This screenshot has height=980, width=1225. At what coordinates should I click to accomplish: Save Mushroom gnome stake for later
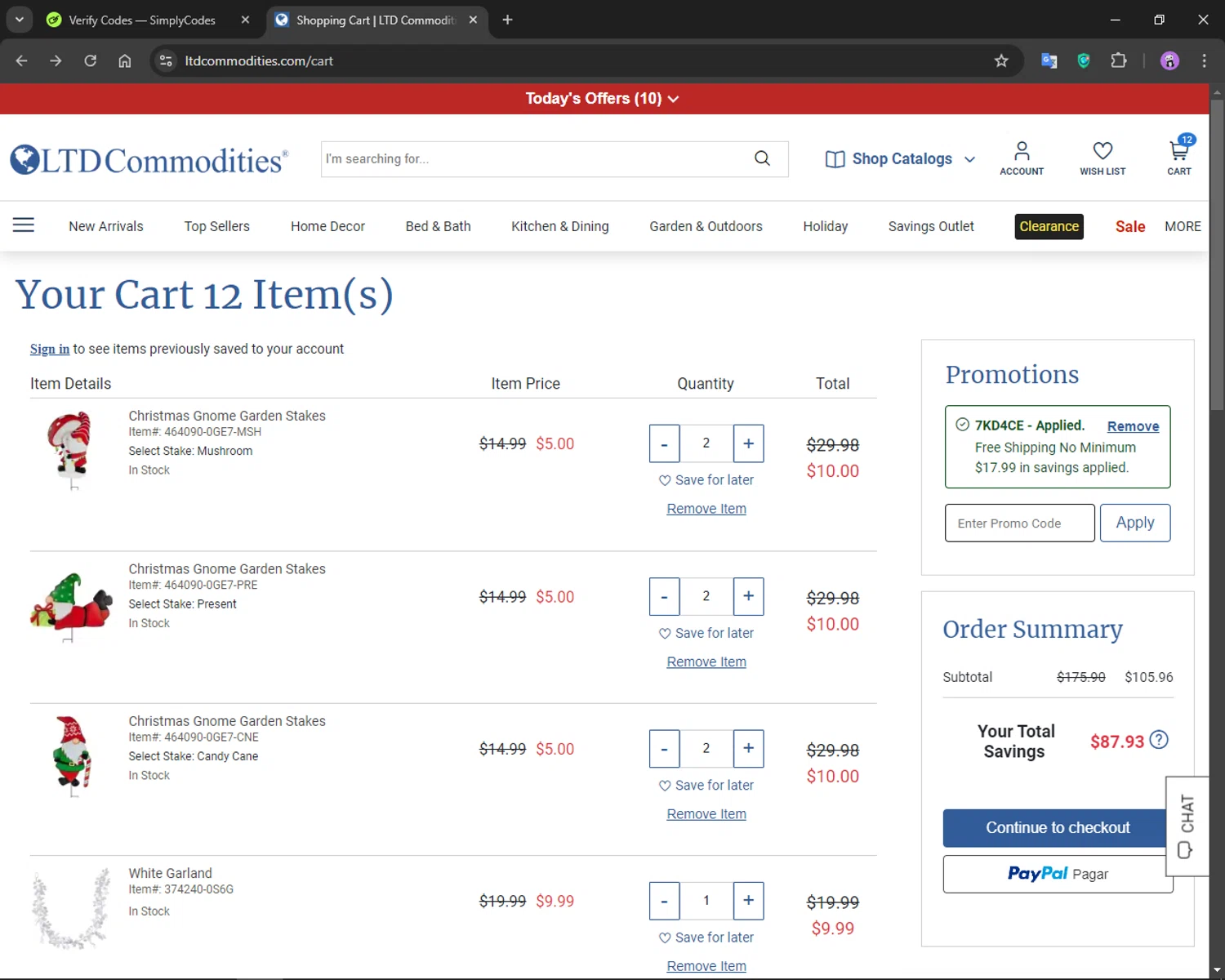(x=706, y=480)
